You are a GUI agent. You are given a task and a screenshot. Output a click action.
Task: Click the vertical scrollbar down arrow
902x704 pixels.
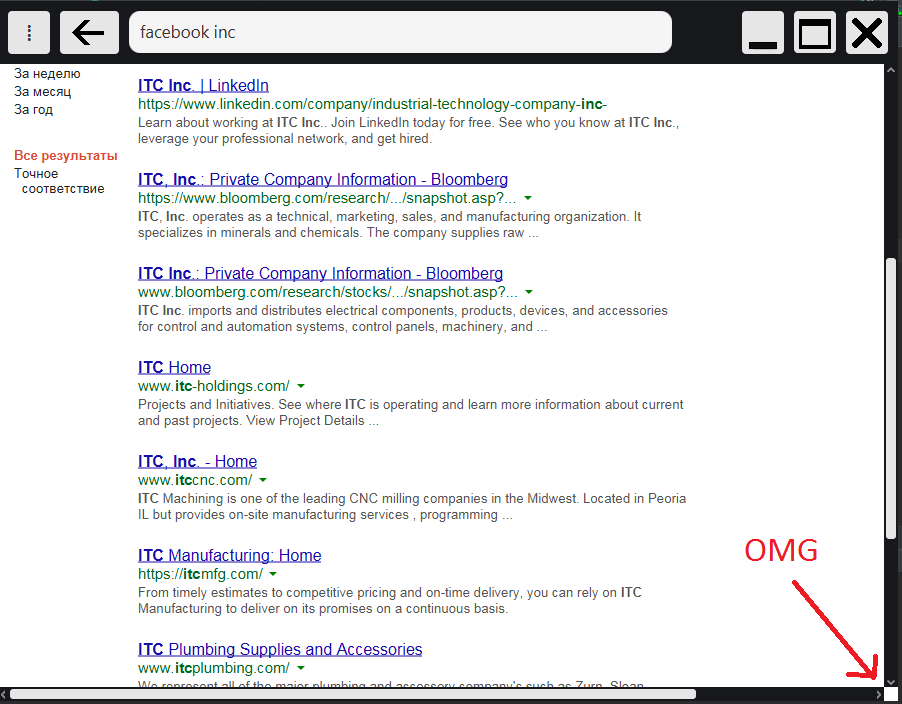[891, 682]
